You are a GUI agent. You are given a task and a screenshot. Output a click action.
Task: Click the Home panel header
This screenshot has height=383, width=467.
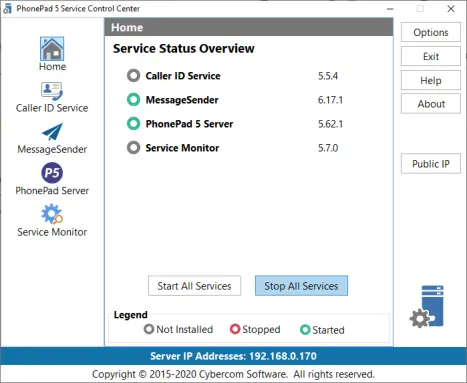point(249,27)
